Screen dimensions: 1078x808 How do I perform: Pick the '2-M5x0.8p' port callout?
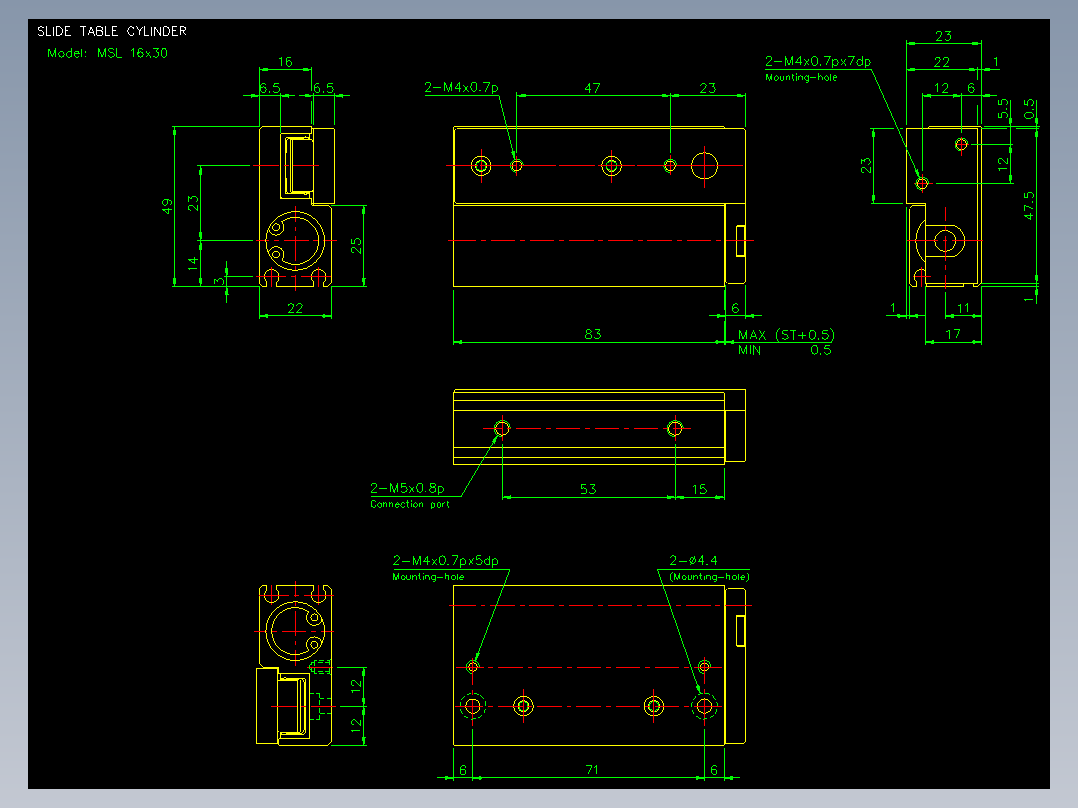pos(407,488)
